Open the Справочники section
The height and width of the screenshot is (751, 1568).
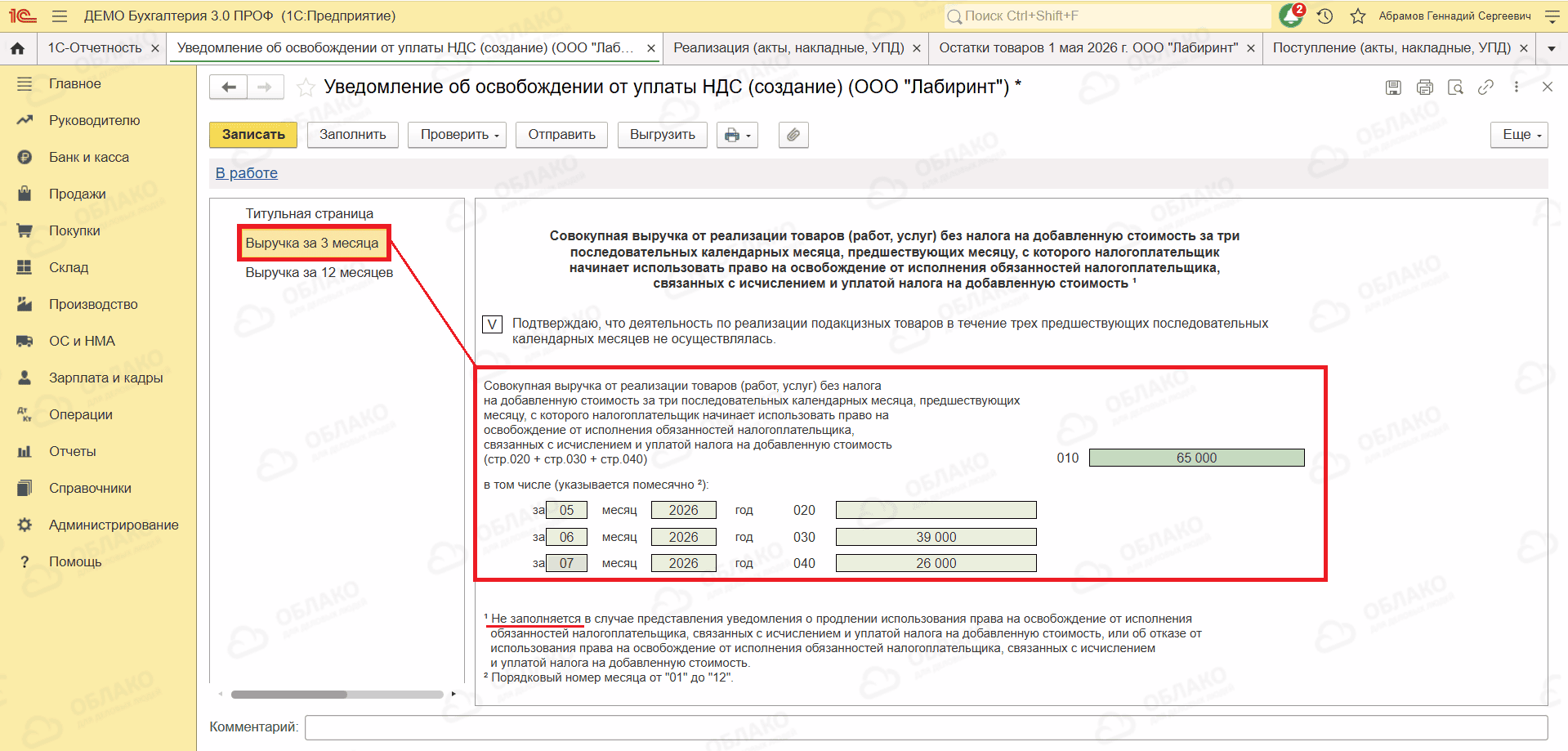click(x=90, y=488)
